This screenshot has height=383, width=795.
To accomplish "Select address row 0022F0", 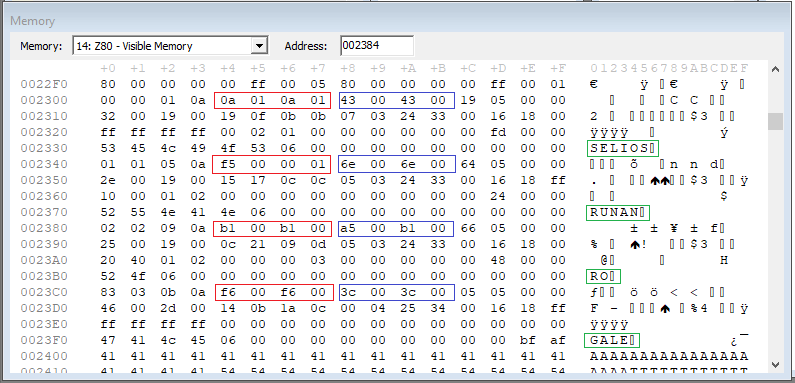I will [x=44, y=84].
